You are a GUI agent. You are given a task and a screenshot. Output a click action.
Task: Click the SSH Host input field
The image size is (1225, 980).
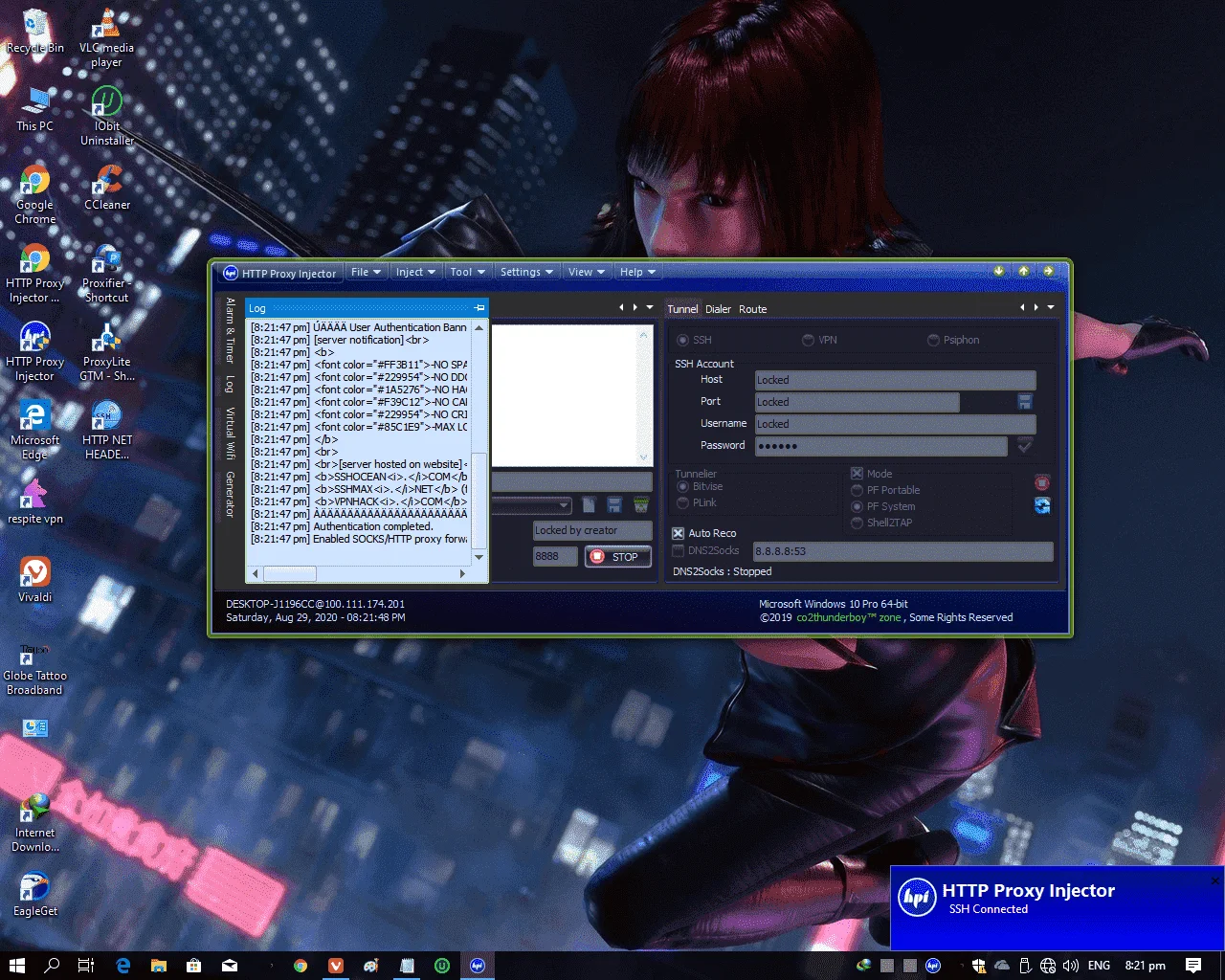pyautogui.click(x=895, y=380)
